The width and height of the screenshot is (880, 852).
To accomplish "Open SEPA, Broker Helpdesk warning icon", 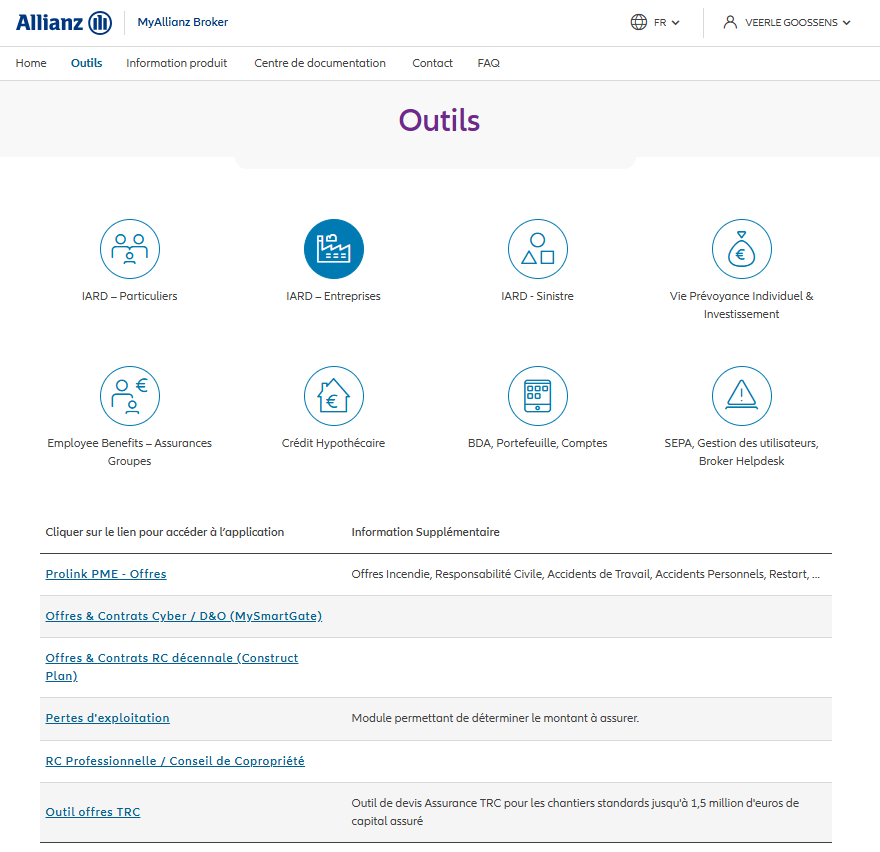I will point(741,396).
